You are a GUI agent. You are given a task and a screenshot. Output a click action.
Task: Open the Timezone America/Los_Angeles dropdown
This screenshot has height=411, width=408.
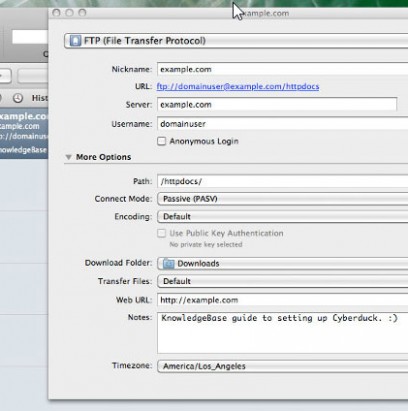pyautogui.click(x=283, y=366)
